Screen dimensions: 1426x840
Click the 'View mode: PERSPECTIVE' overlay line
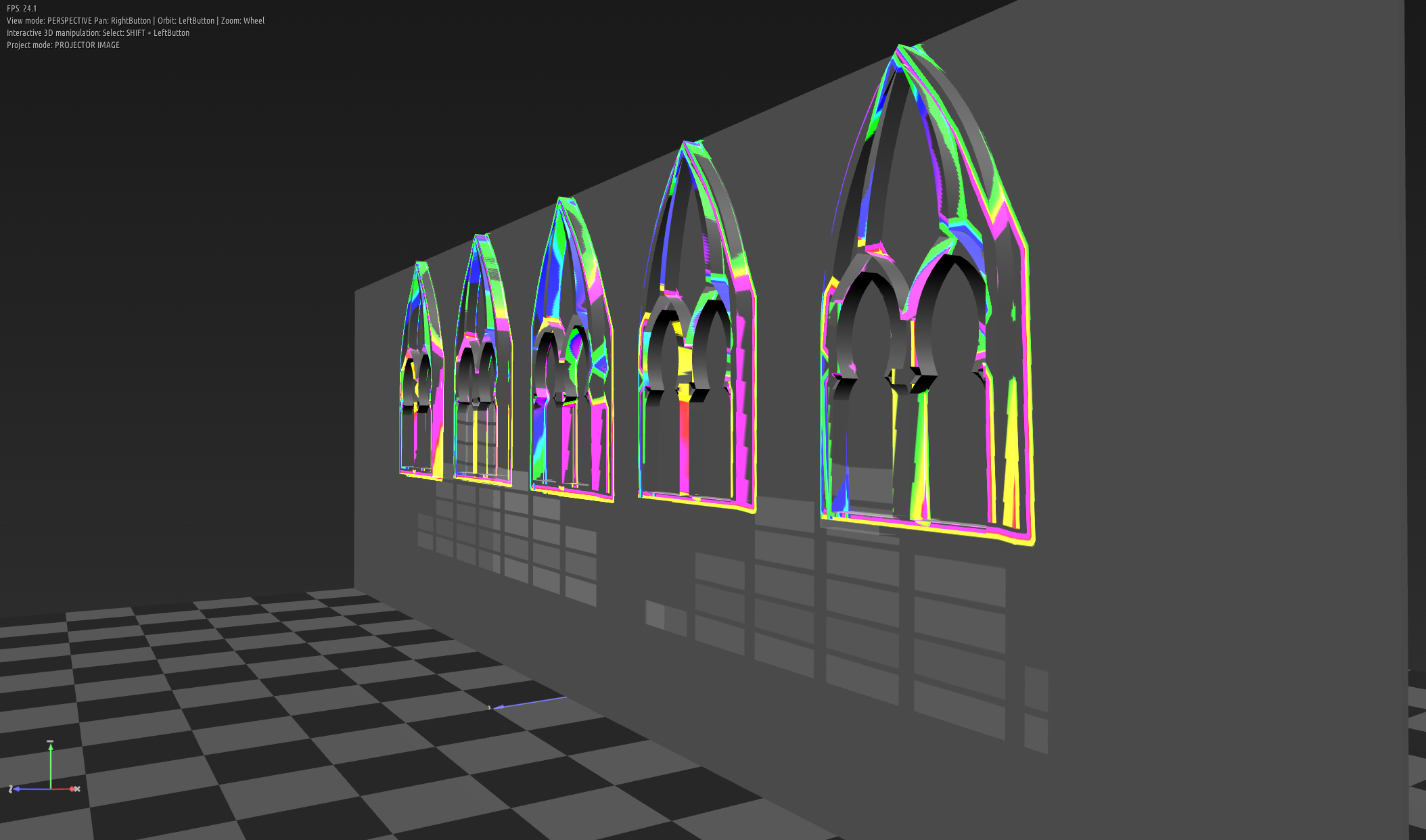coord(135,21)
